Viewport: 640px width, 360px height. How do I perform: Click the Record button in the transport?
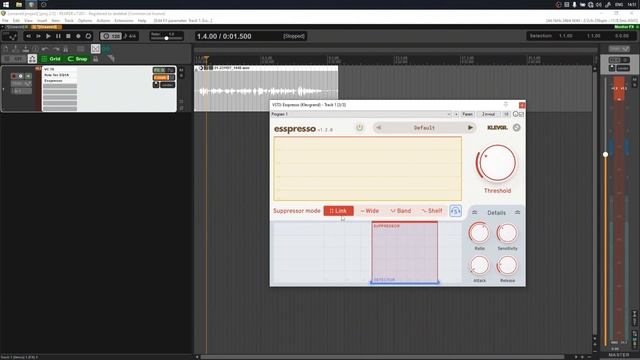(78, 36)
